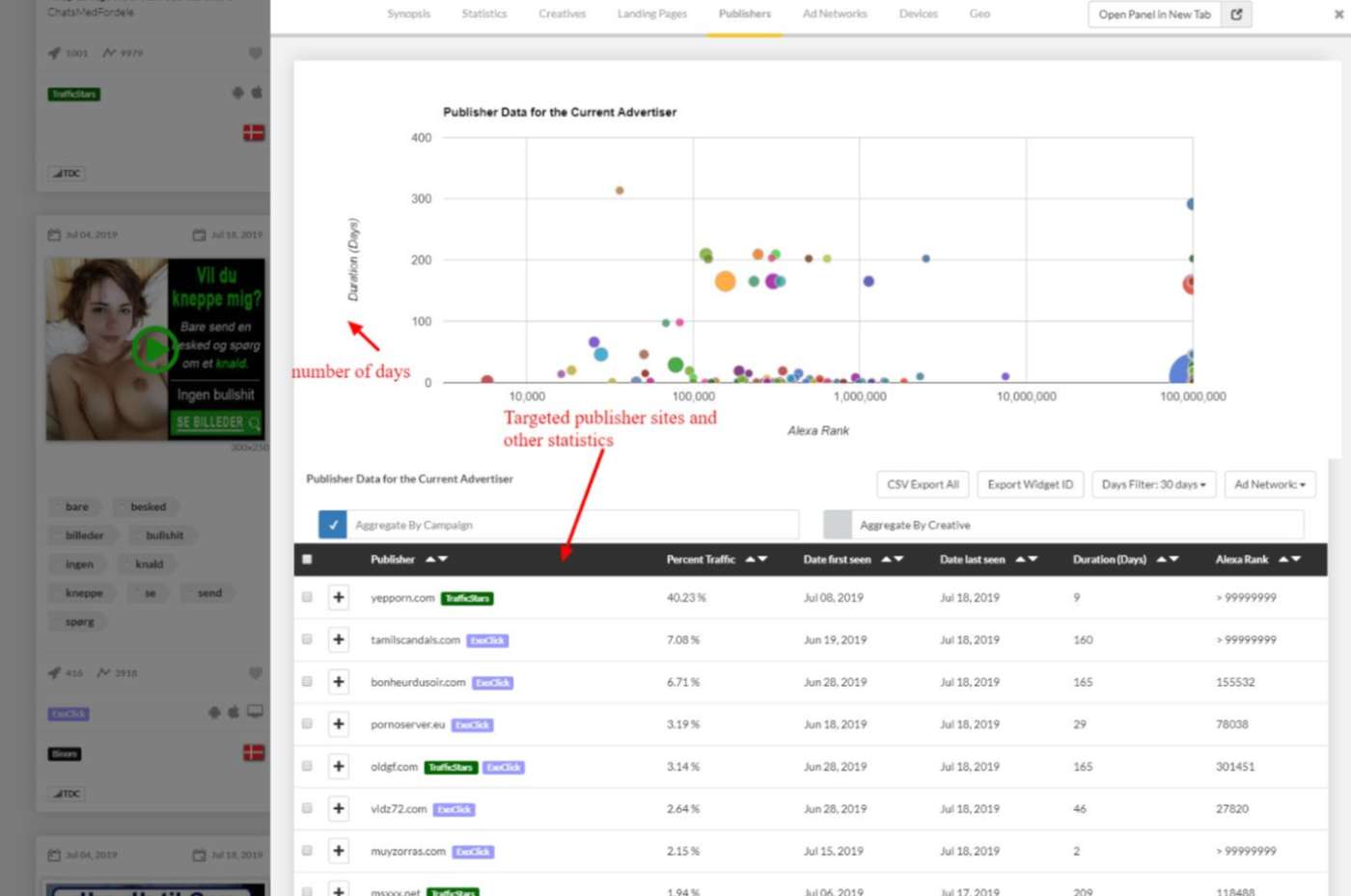1351x896 pixels.
Task: Click the 'kneppe' keyword tag
Action: [x=84, y=593]
